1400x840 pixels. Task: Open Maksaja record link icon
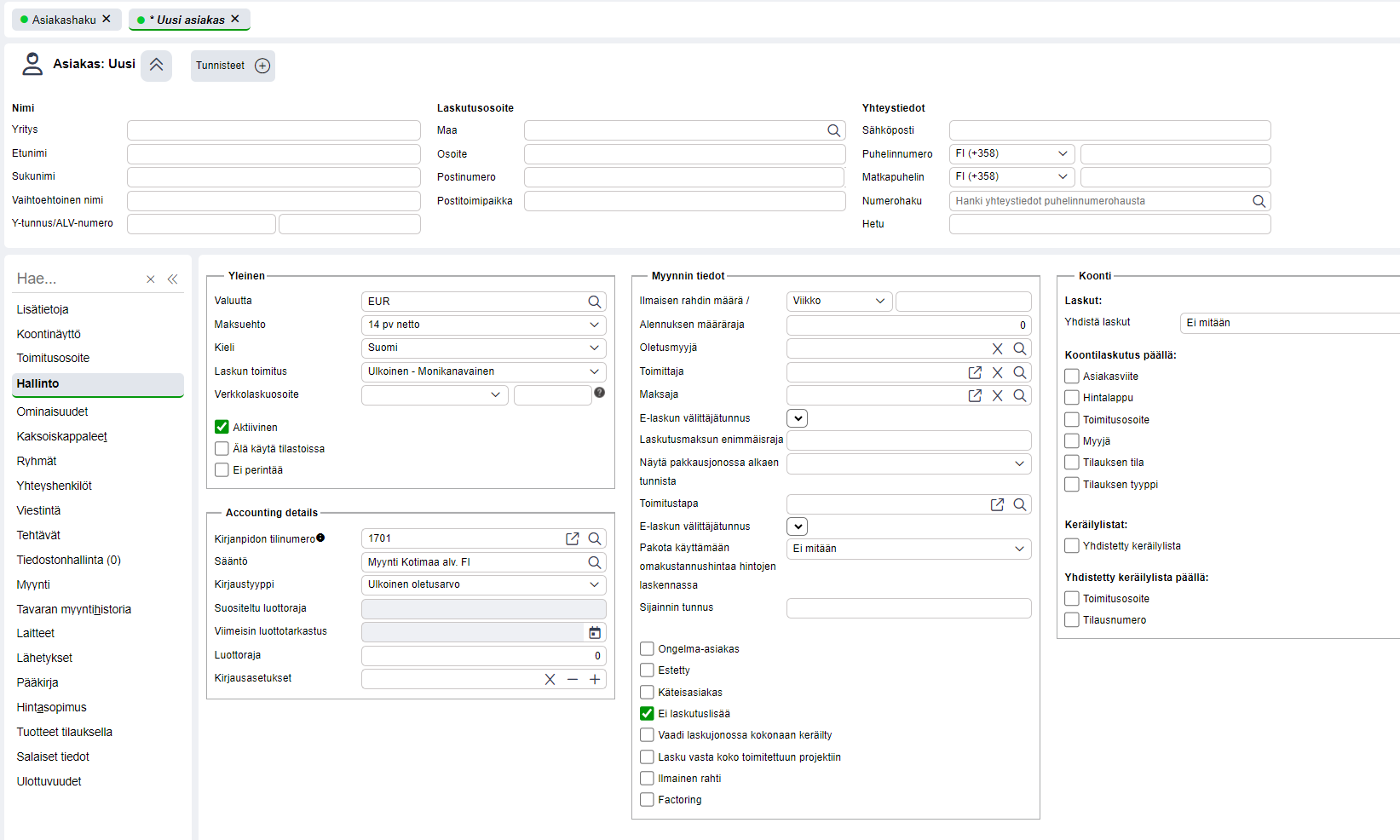point(975,395)
